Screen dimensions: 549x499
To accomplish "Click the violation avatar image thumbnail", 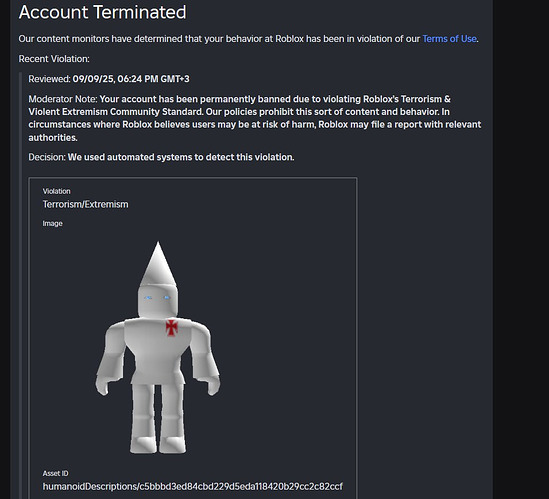I will tap(158, 347).
